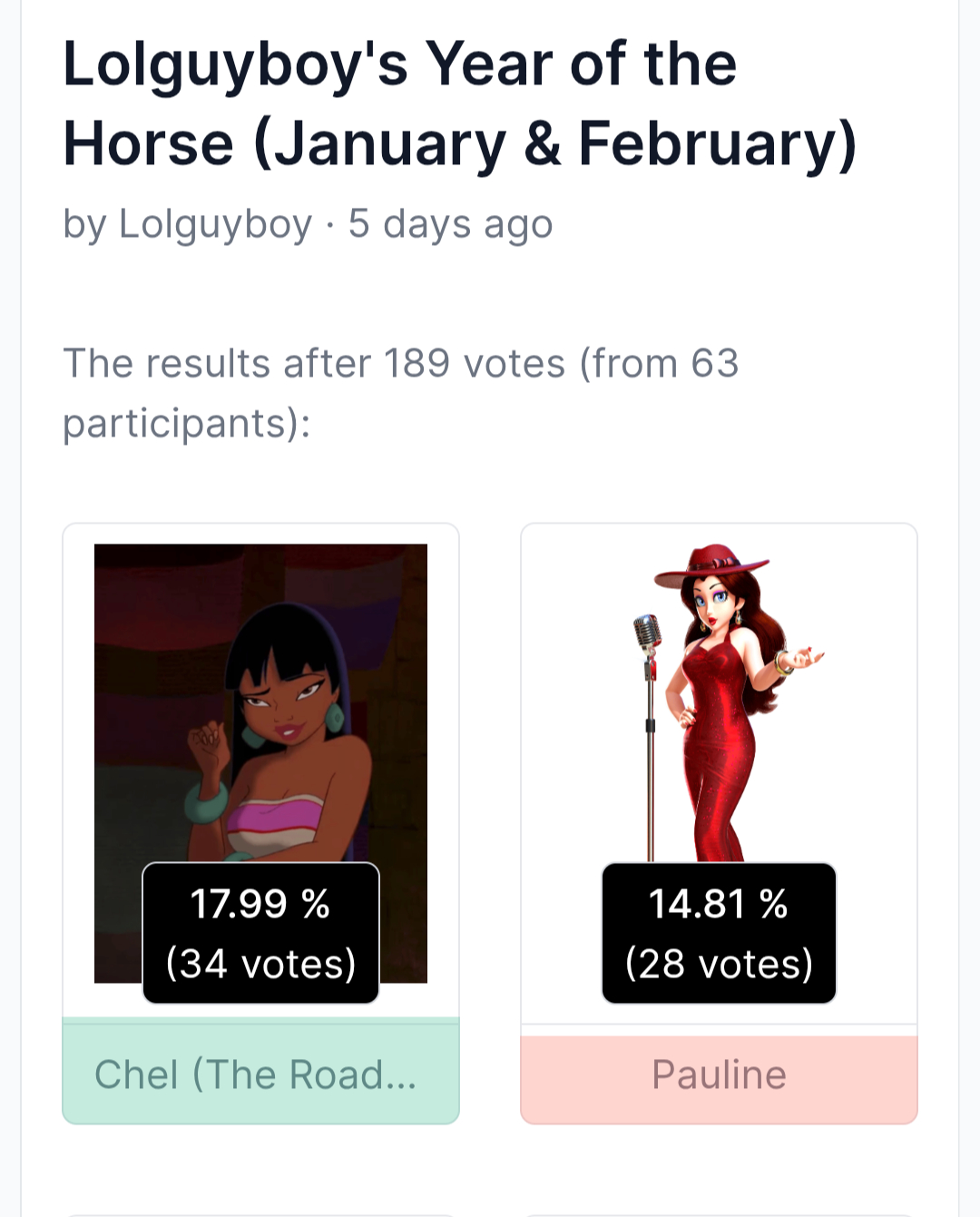980x1217 pixels.
Task: Open the Lolguyboy author name link
Action: pos(214,224)
